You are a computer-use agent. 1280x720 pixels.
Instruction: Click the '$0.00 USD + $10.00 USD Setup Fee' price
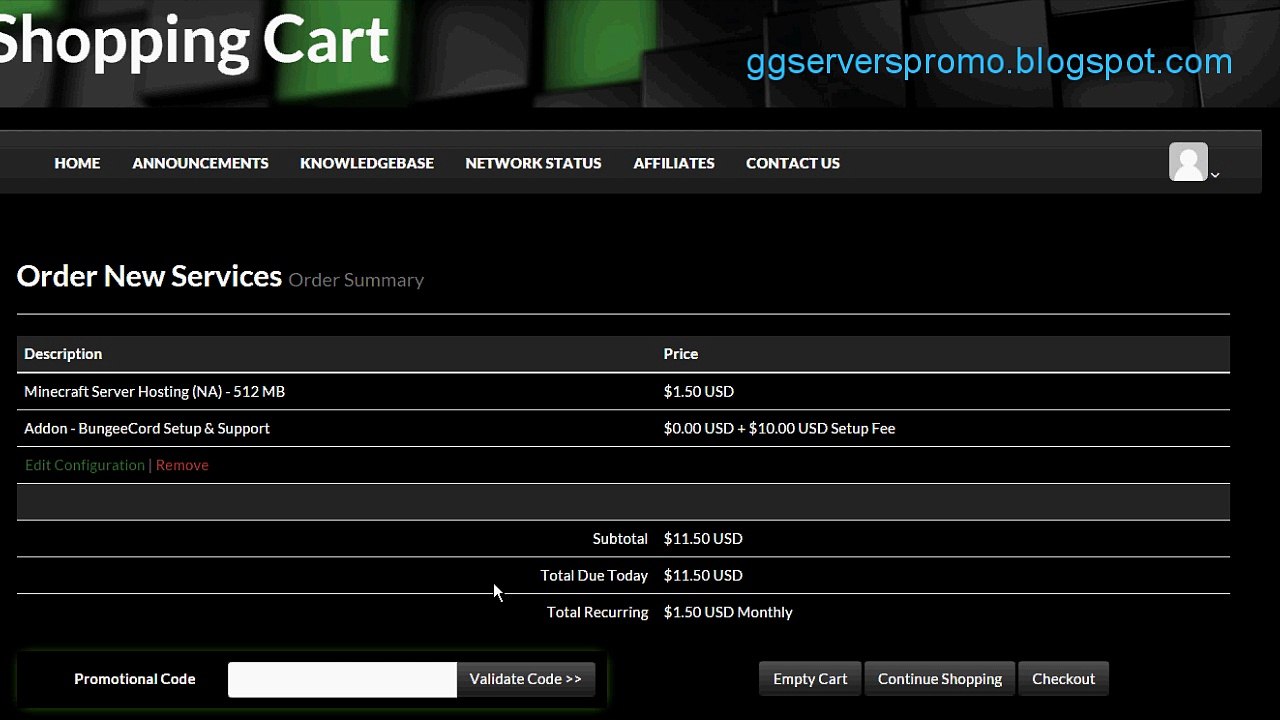click(780, 428)
